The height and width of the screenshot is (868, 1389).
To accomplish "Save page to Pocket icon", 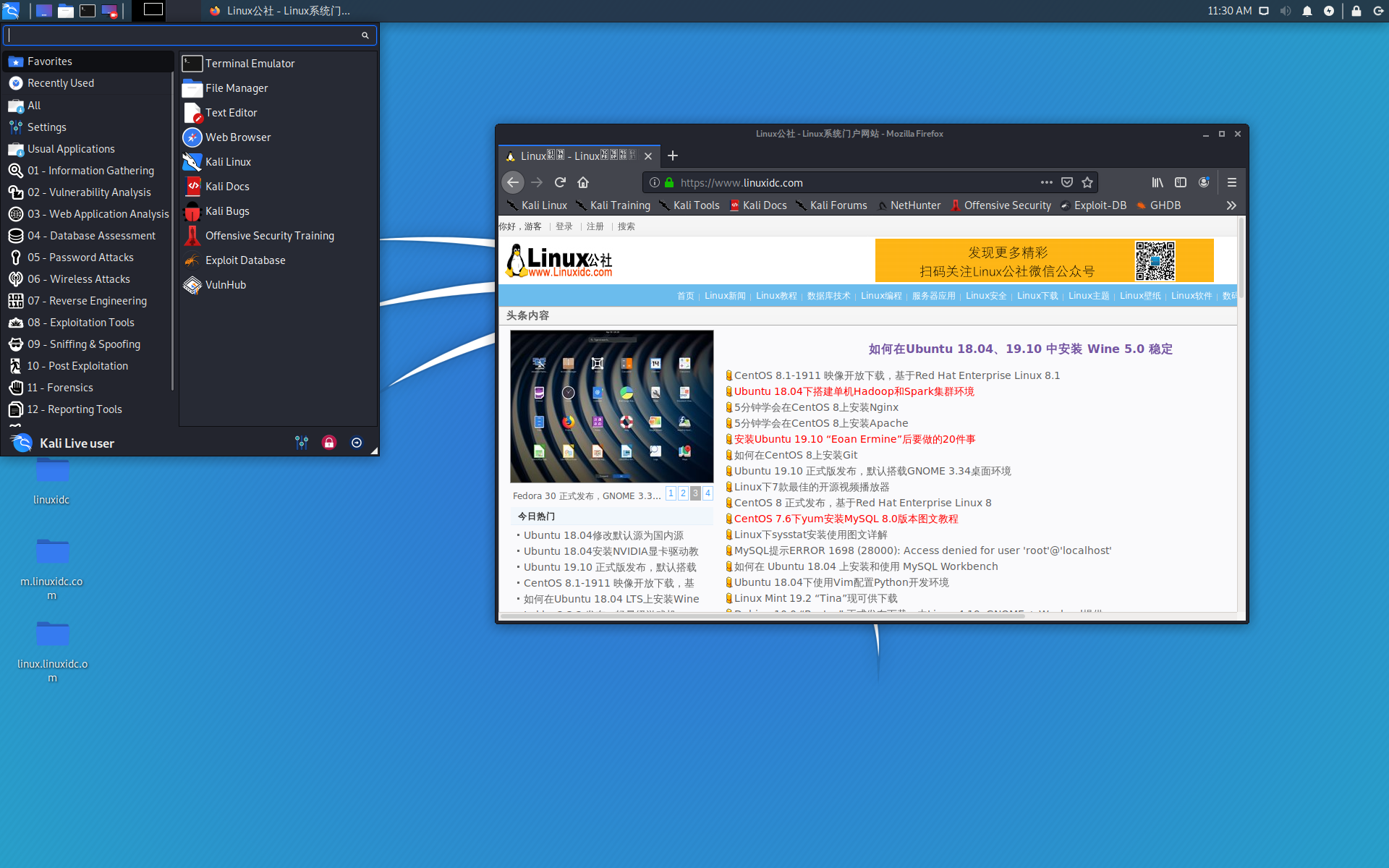I will coord(1067,182).
